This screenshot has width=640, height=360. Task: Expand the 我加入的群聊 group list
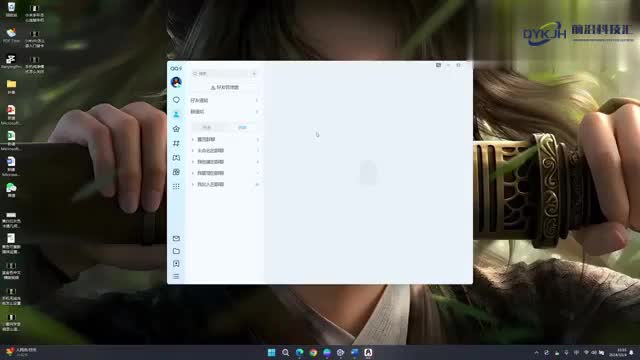click(224, 184)
